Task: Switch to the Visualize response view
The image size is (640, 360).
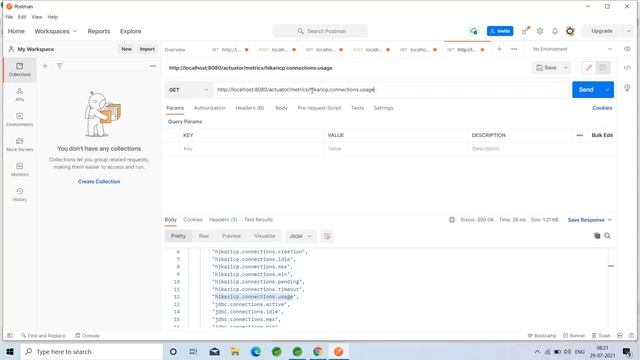Action: coord(264,236)
